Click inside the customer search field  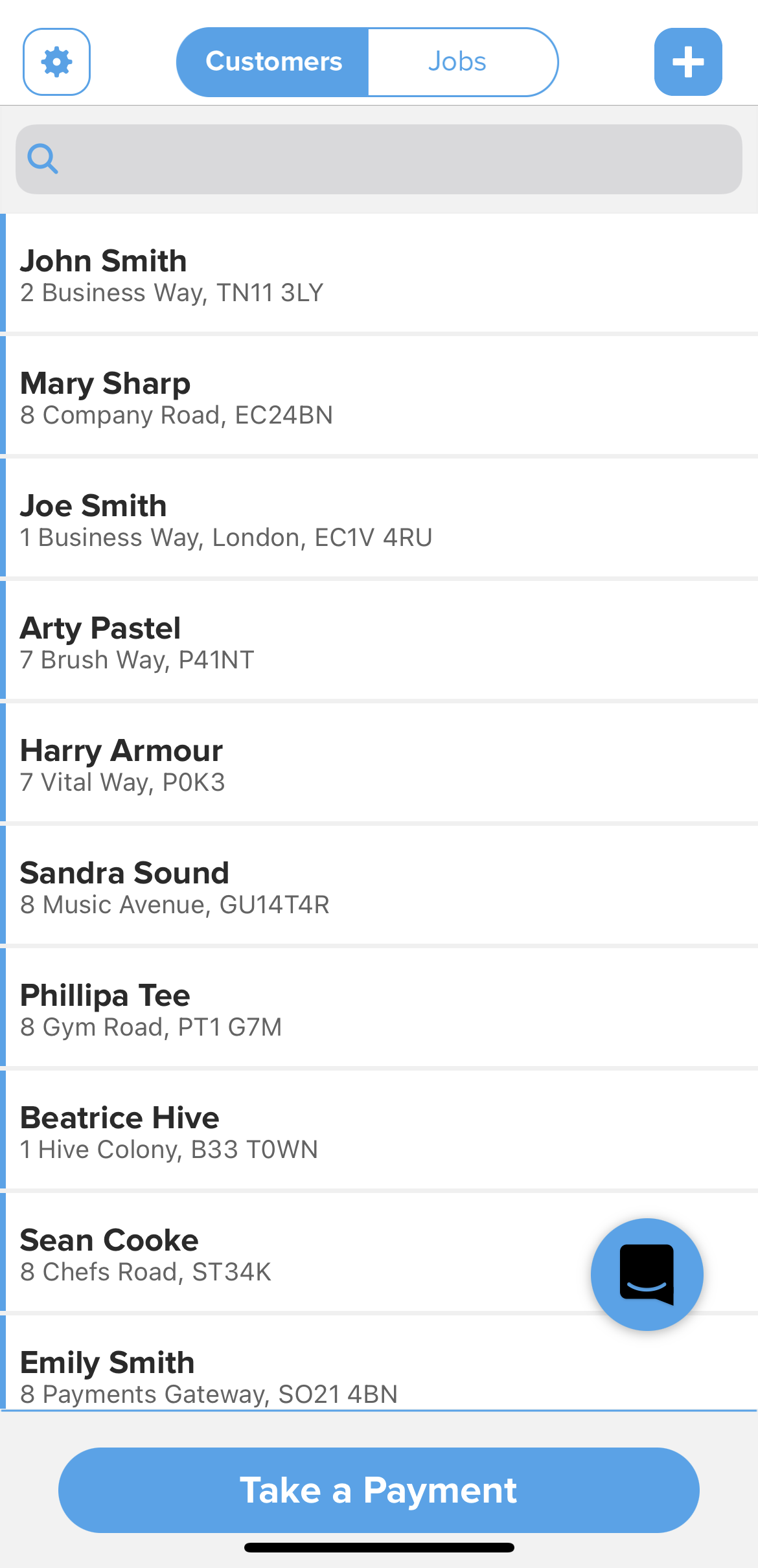[389, 159]
